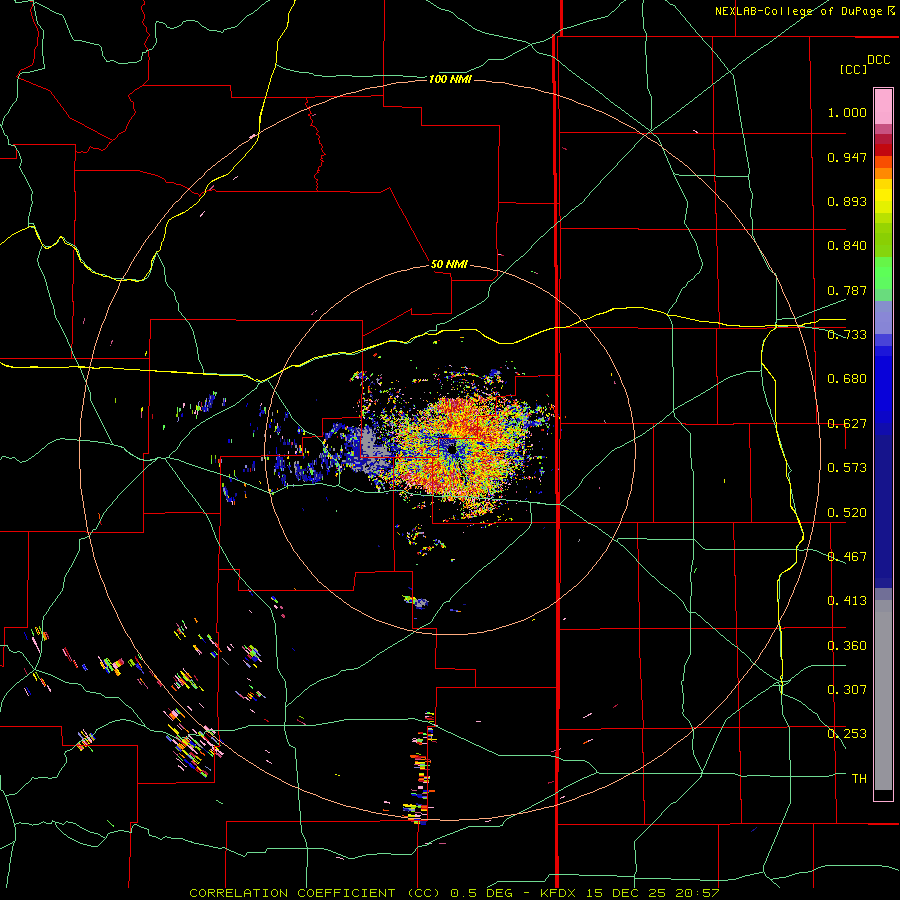The image size is (900, 900).
Task: Click the 0.360 scale value
Action: tap(847, 646)
